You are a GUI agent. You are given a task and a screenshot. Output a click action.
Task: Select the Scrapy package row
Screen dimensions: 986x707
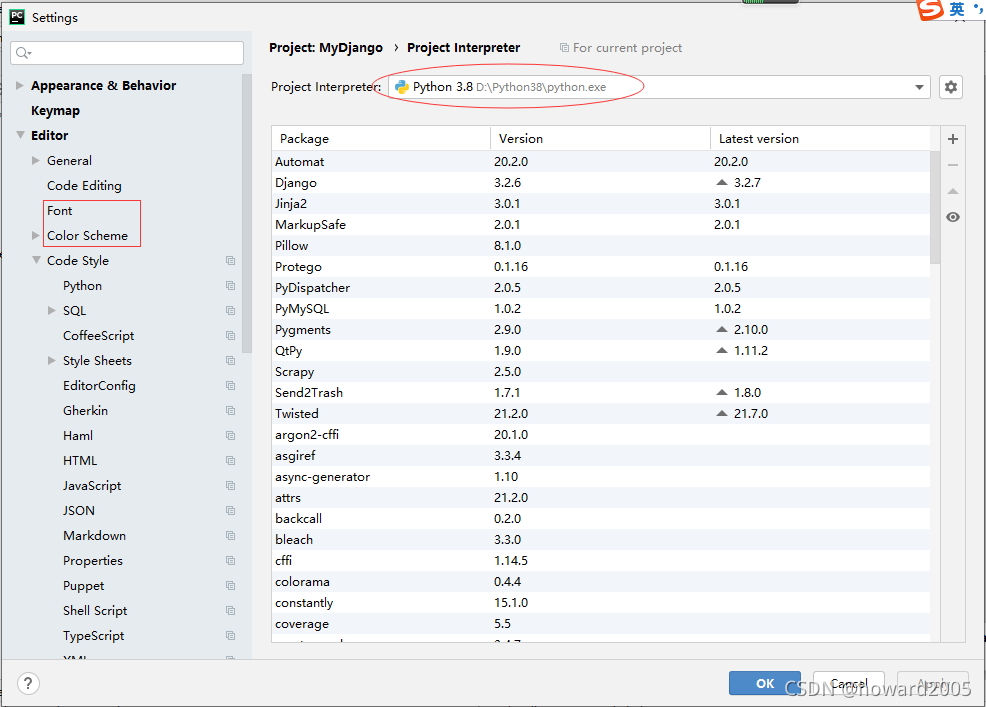[x=601, y=372]
